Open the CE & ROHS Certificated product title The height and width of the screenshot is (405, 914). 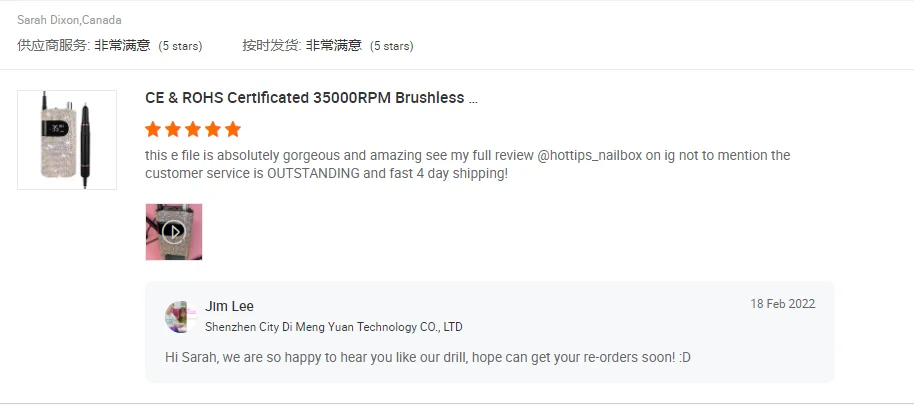[311, 98]
